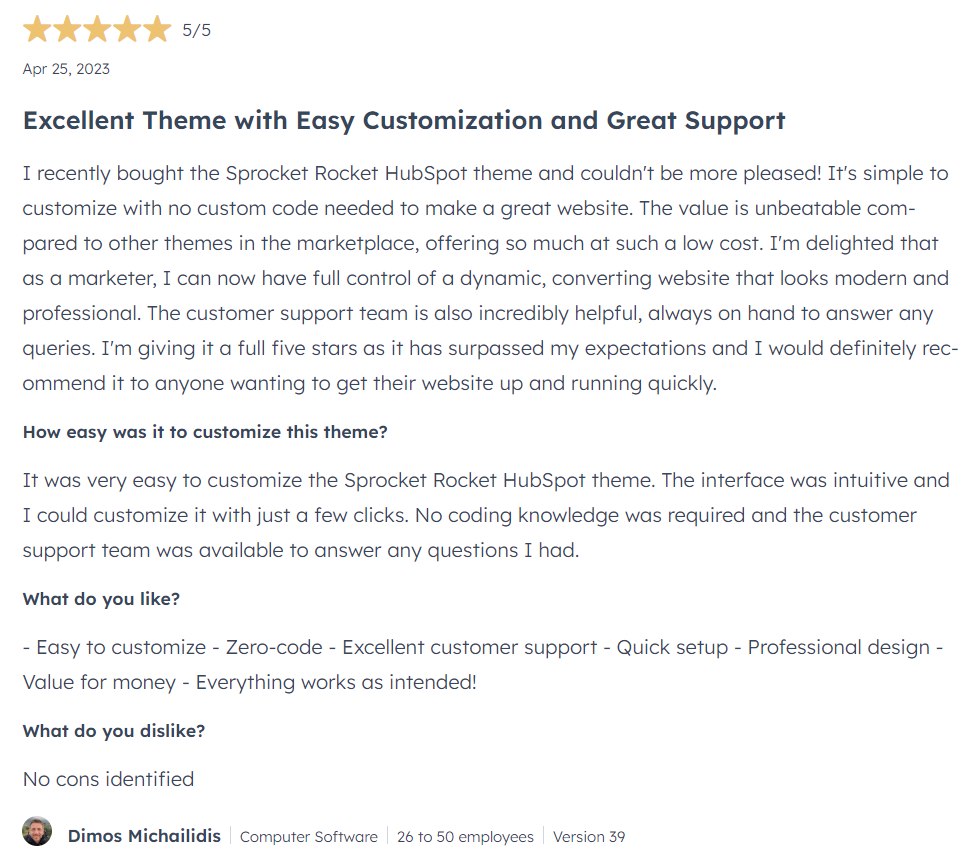
Task: Click the 'What do you dislike?' heading
Action: [x=114, y=731]
